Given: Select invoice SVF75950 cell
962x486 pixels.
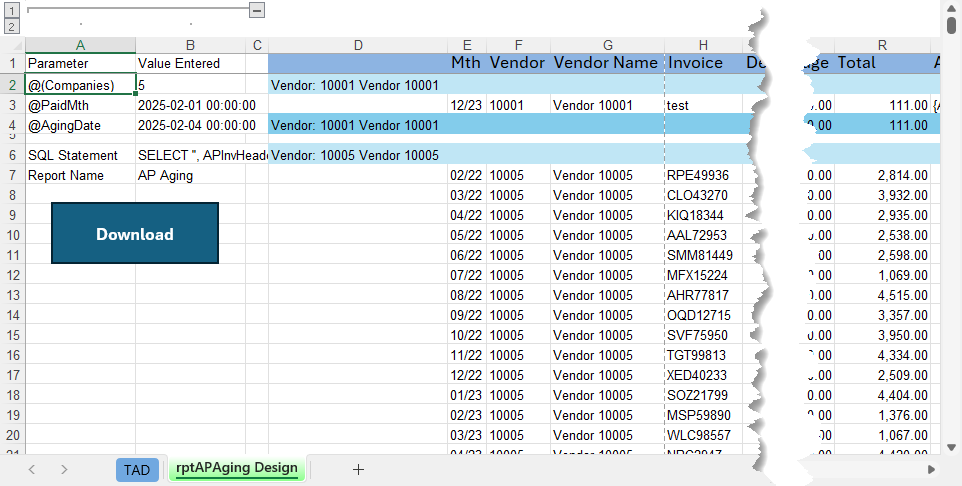Looking at the screenshot, I should [x=703, y=335].
